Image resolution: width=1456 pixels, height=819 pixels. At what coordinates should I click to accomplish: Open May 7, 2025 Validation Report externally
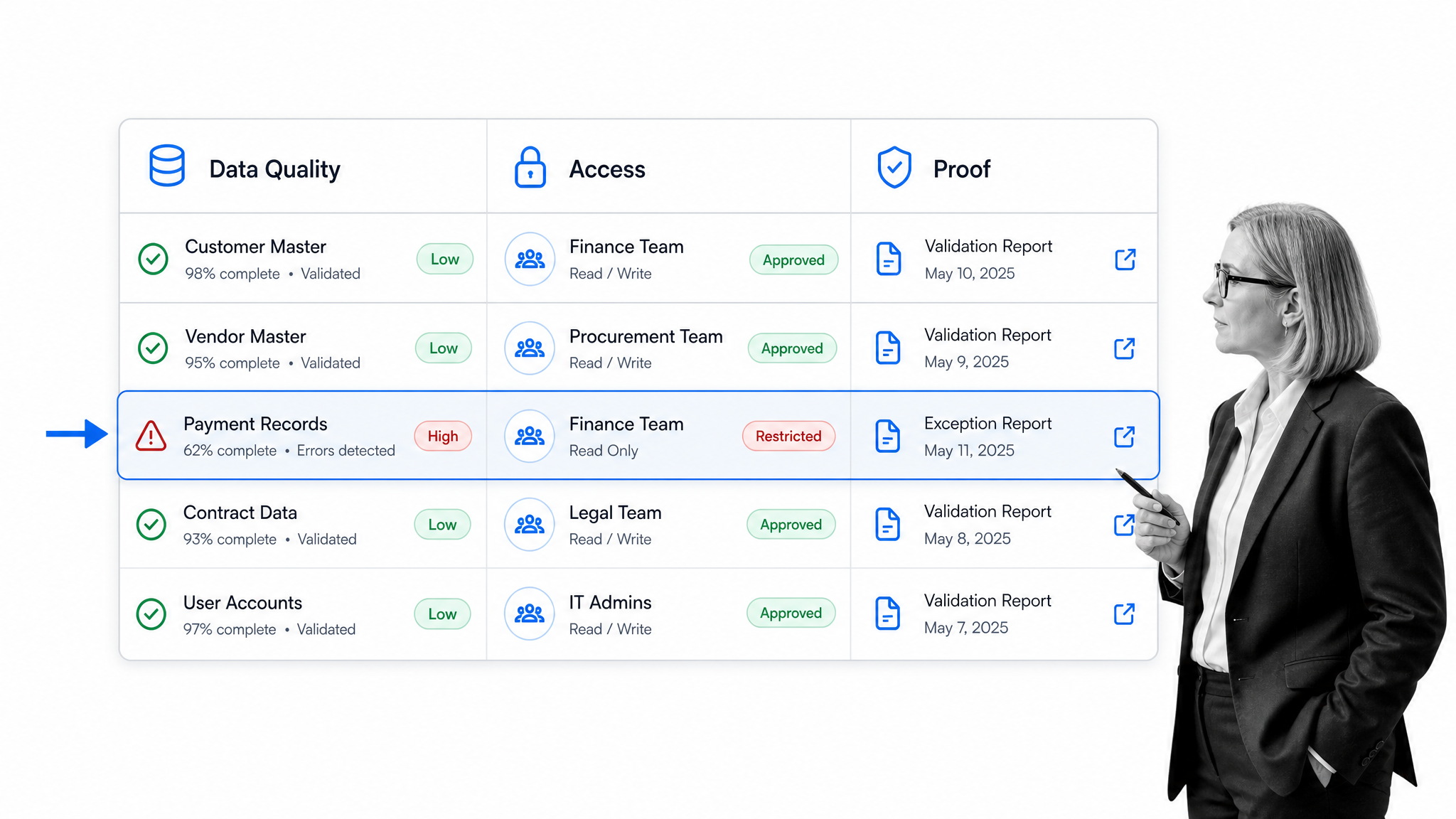pyautogui.click(x=1124, y=614)
